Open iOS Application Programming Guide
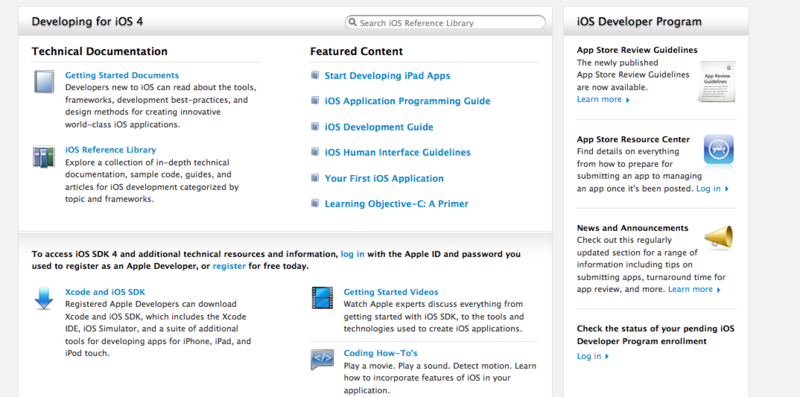Viewport: 800px width, 397px height. tap(407, 101)
